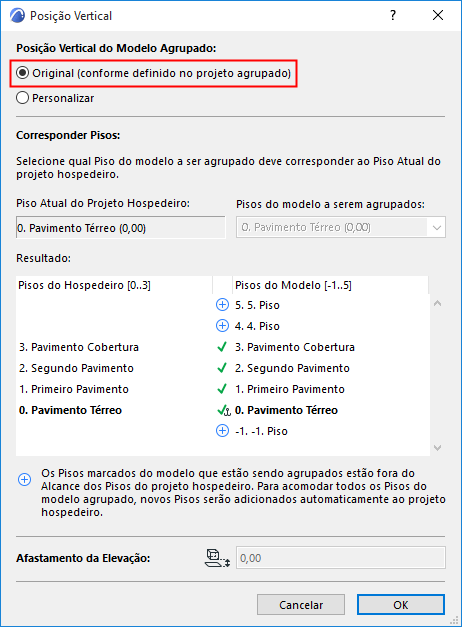This screenshot has width=462, height=627.
Task: Click the plus icon beside -1. Piso
Action: pyautogui.click(x=222, y=431)
